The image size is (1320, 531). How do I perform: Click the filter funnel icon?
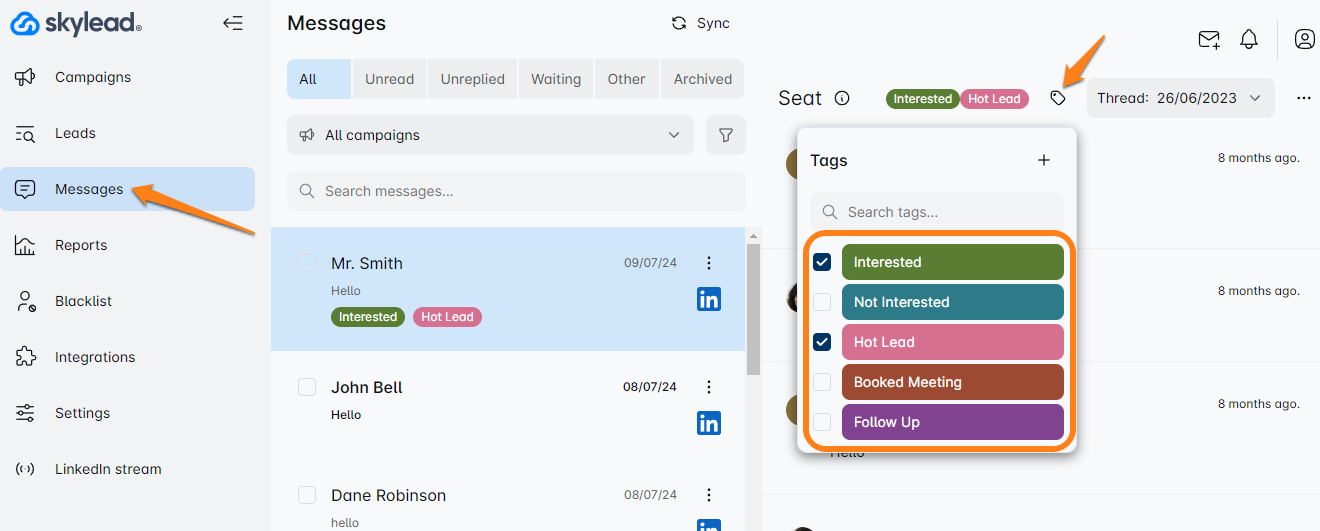726,135
